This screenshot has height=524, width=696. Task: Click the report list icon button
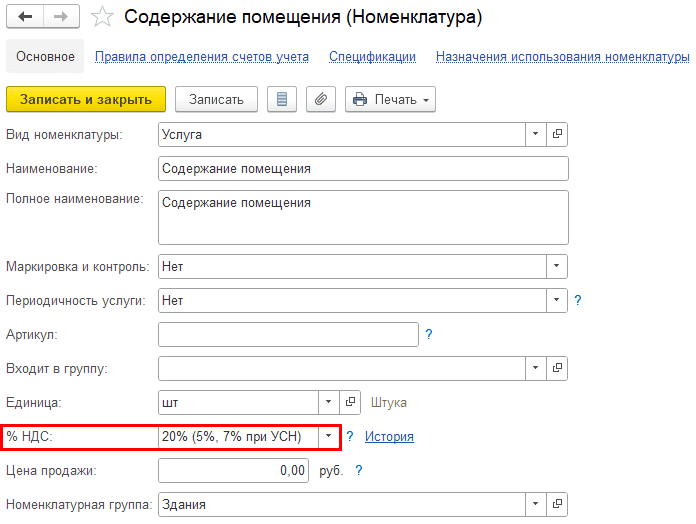[x=282, y=99]
